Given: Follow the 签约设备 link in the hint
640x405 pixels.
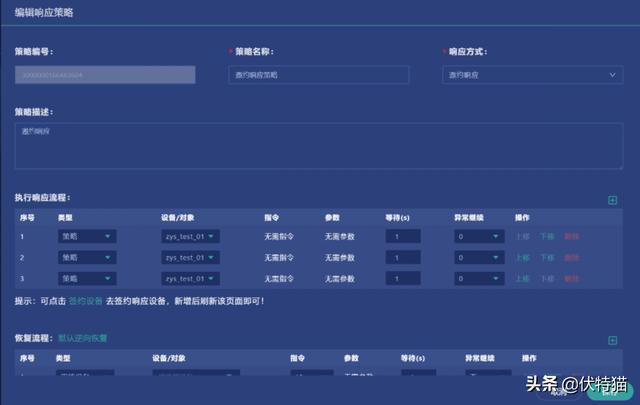Looking at the screenshot, I should point(85,301).
